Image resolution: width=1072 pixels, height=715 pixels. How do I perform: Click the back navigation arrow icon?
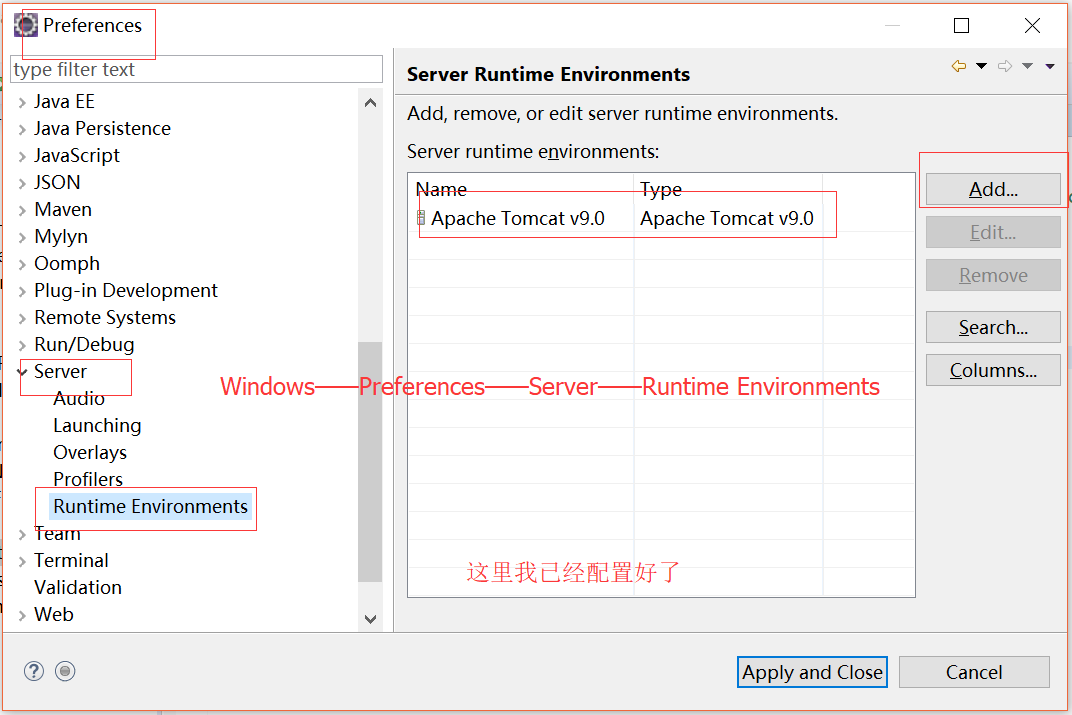tap(959, 66)
